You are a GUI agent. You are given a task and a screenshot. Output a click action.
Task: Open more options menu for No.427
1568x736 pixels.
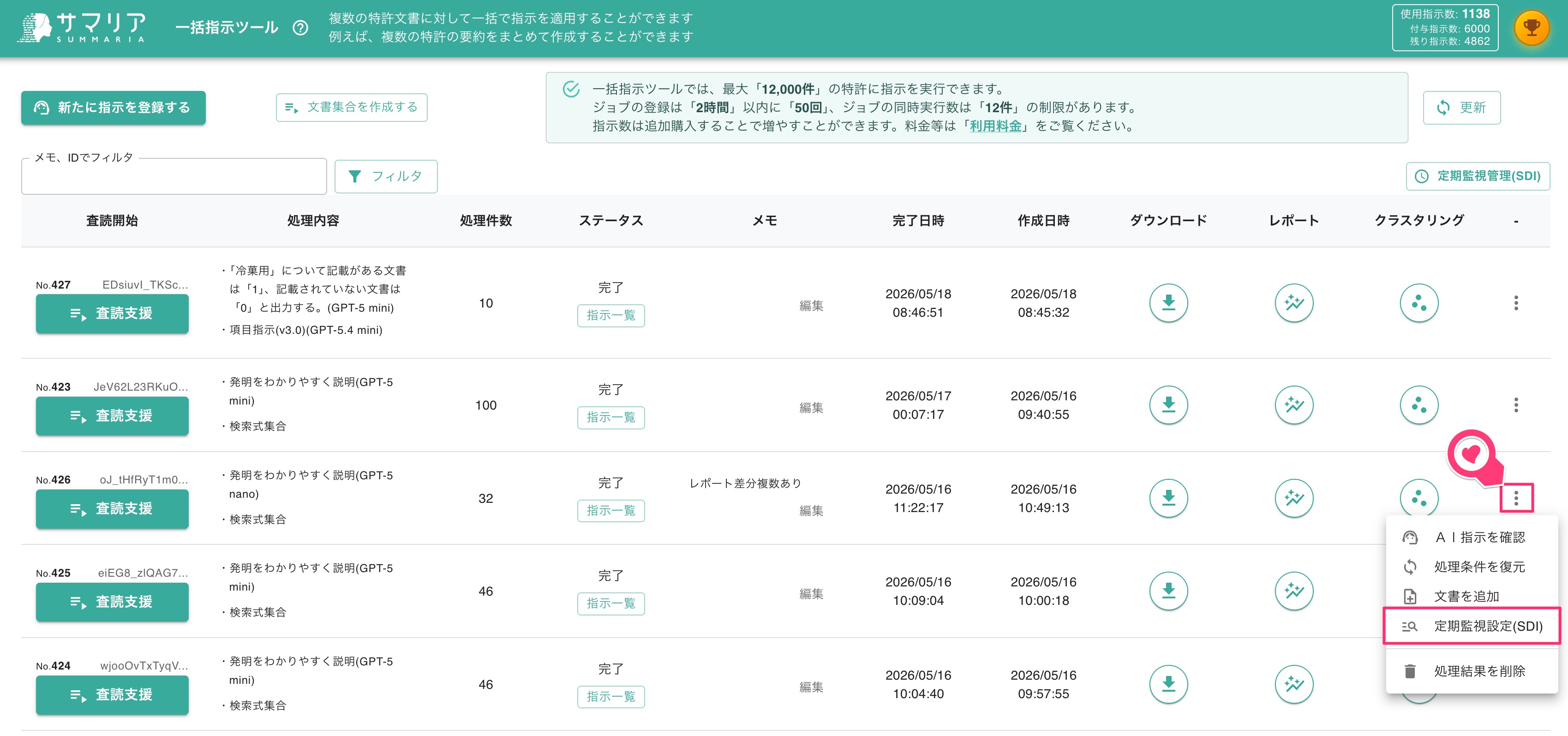[x=1516, y=303]
